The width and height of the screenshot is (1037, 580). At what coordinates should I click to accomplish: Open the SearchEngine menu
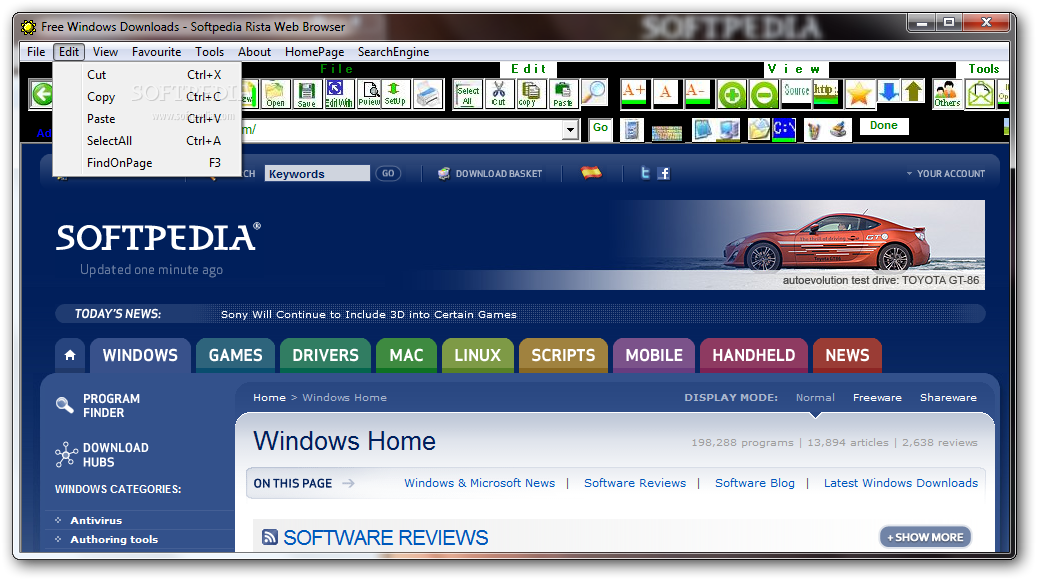click(394, 52)
